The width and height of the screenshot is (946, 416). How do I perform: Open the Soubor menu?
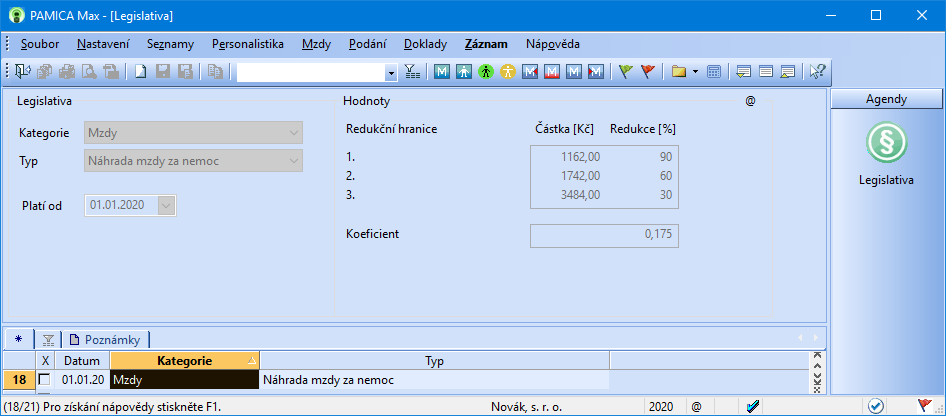[x=40, y=44]
